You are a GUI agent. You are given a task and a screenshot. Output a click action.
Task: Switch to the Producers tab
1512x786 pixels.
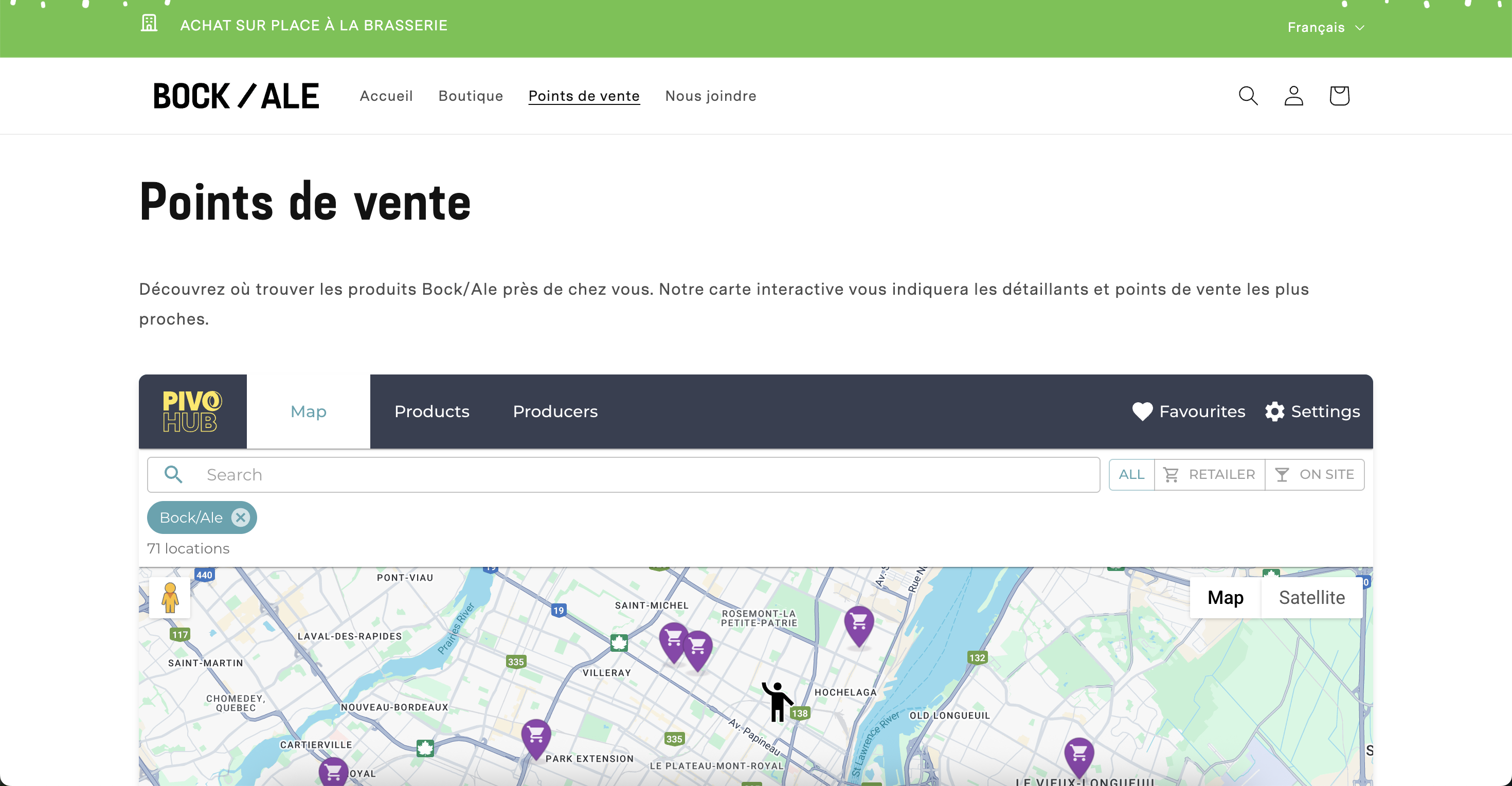(x=555, y=412)
